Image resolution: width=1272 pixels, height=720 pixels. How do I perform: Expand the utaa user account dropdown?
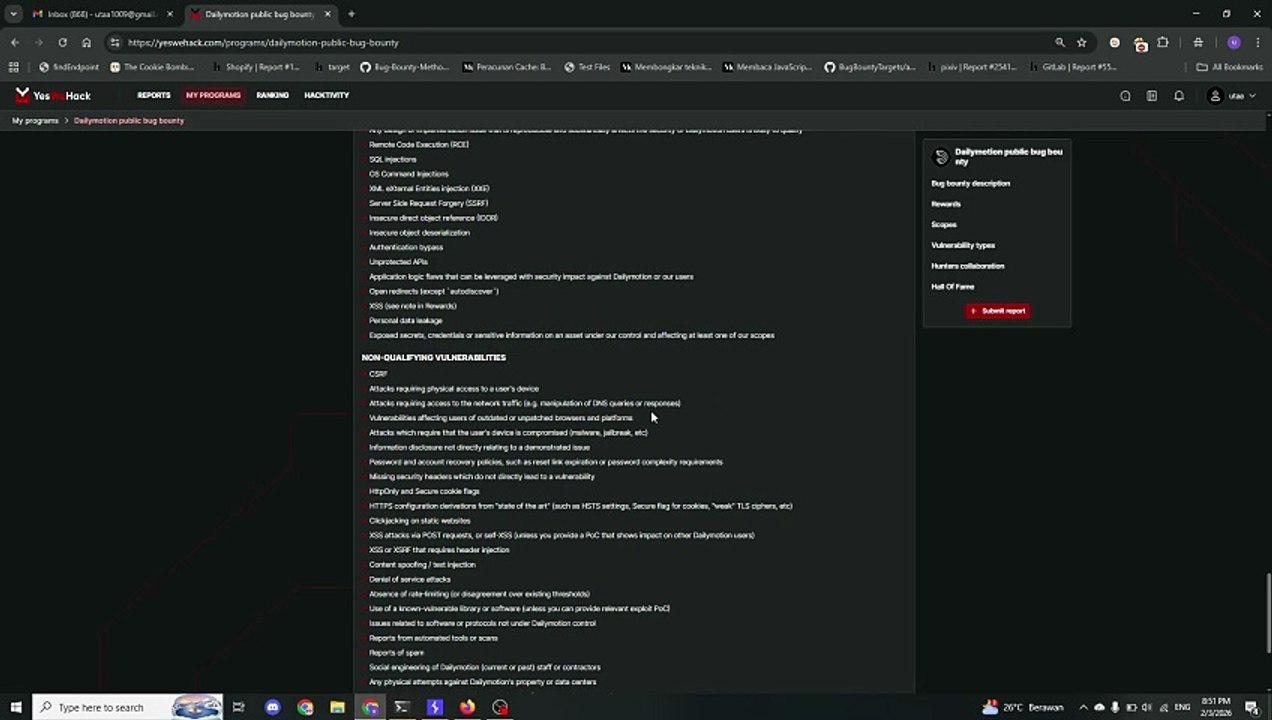pyautogui.click(x=1232, y=96)
